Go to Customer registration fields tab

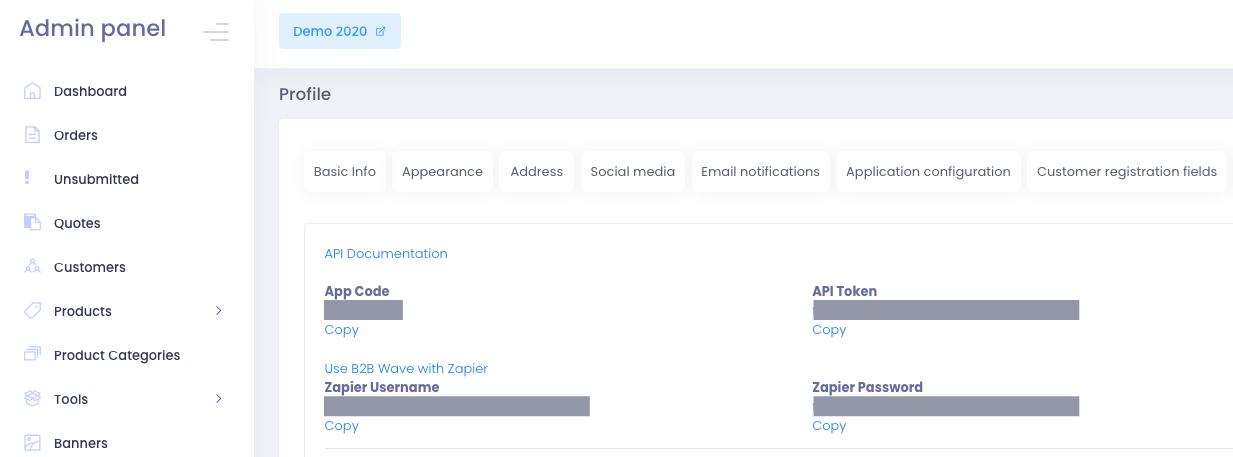(1126, 172)
